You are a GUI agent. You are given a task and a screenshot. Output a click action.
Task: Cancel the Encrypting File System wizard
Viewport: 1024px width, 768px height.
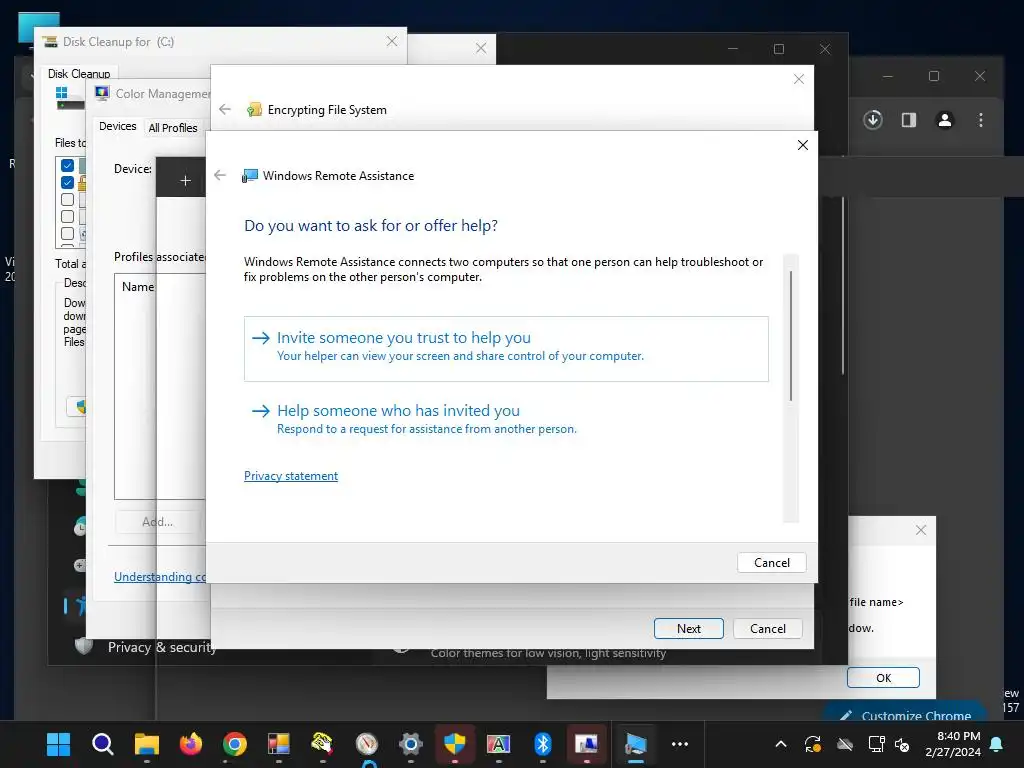pyautogui.click(x=767, y=628)
